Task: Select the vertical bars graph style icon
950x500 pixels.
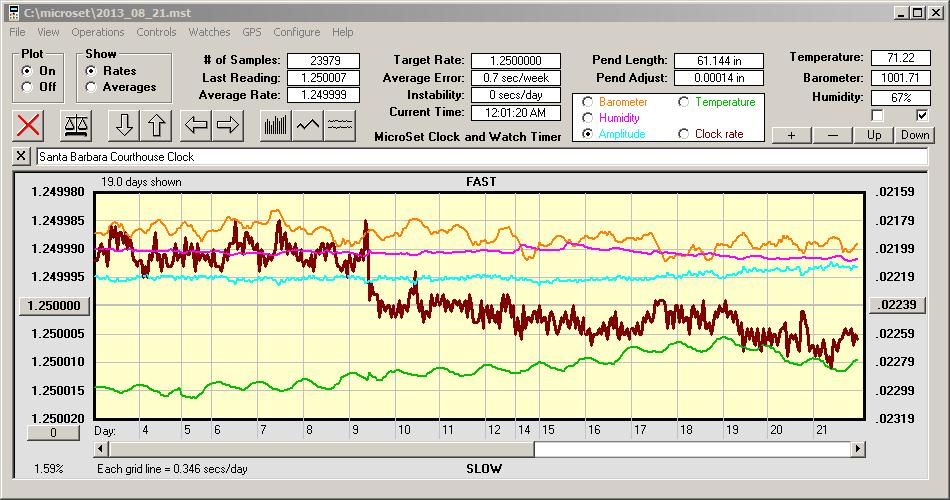Action: point(276,125)
